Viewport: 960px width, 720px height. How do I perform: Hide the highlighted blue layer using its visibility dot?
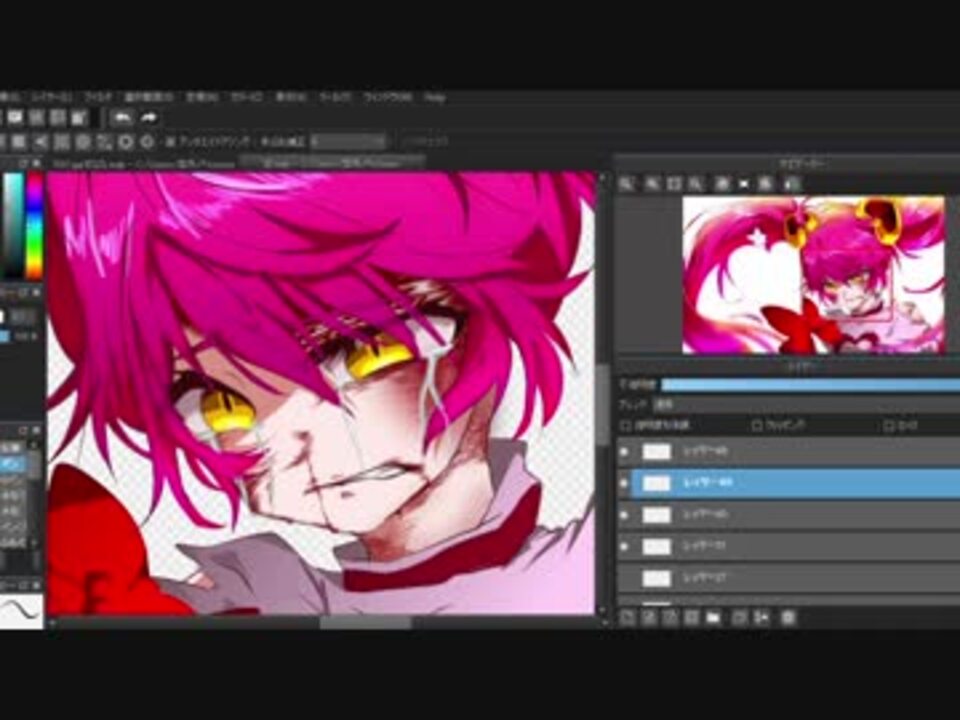point(624,484)
